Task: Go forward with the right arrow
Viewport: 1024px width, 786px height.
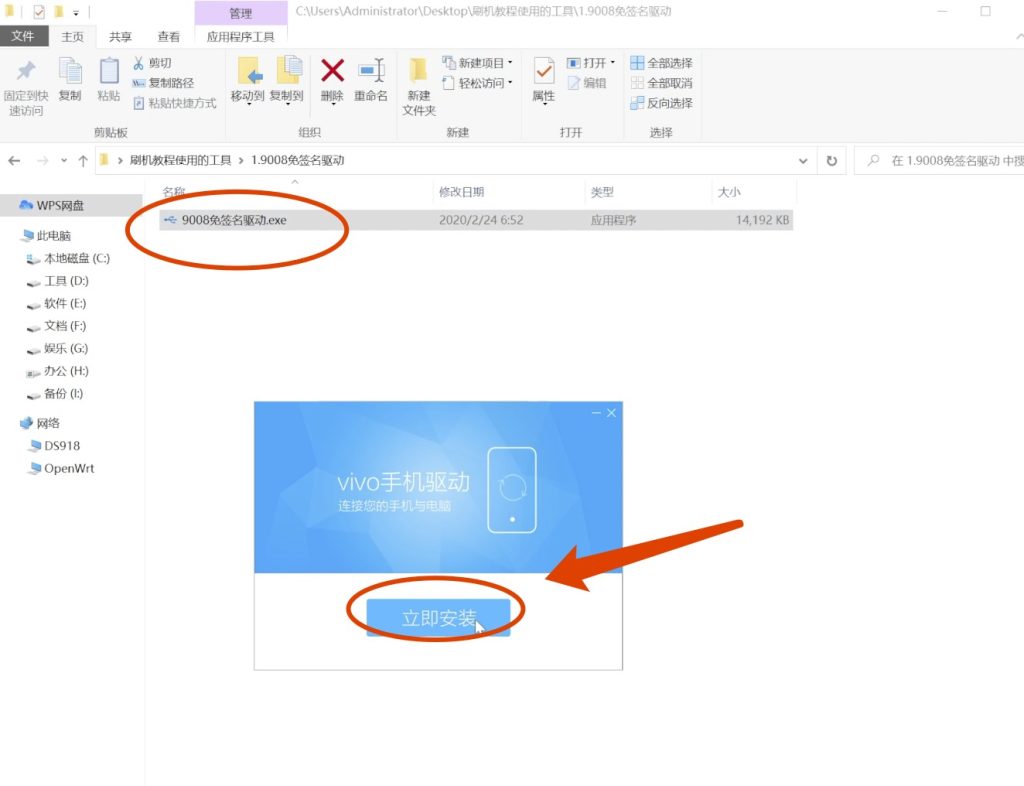Action: pyautogui.click(x=42, y=161)
